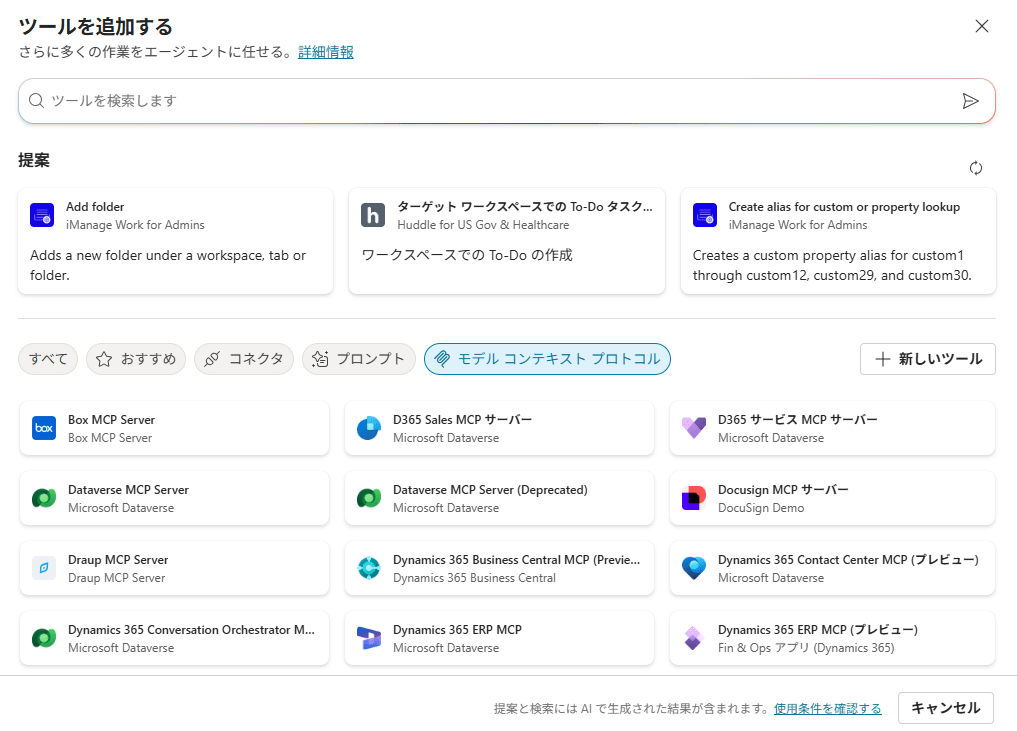Click the DocuSign Demo subtitle

[x=761, y=508]
